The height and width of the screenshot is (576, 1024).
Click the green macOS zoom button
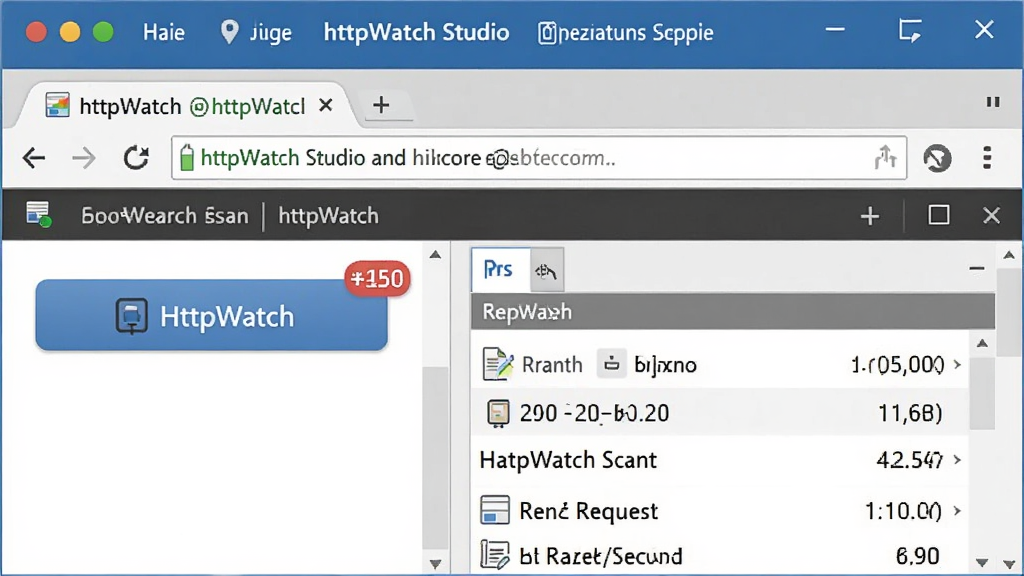point(103,32)
